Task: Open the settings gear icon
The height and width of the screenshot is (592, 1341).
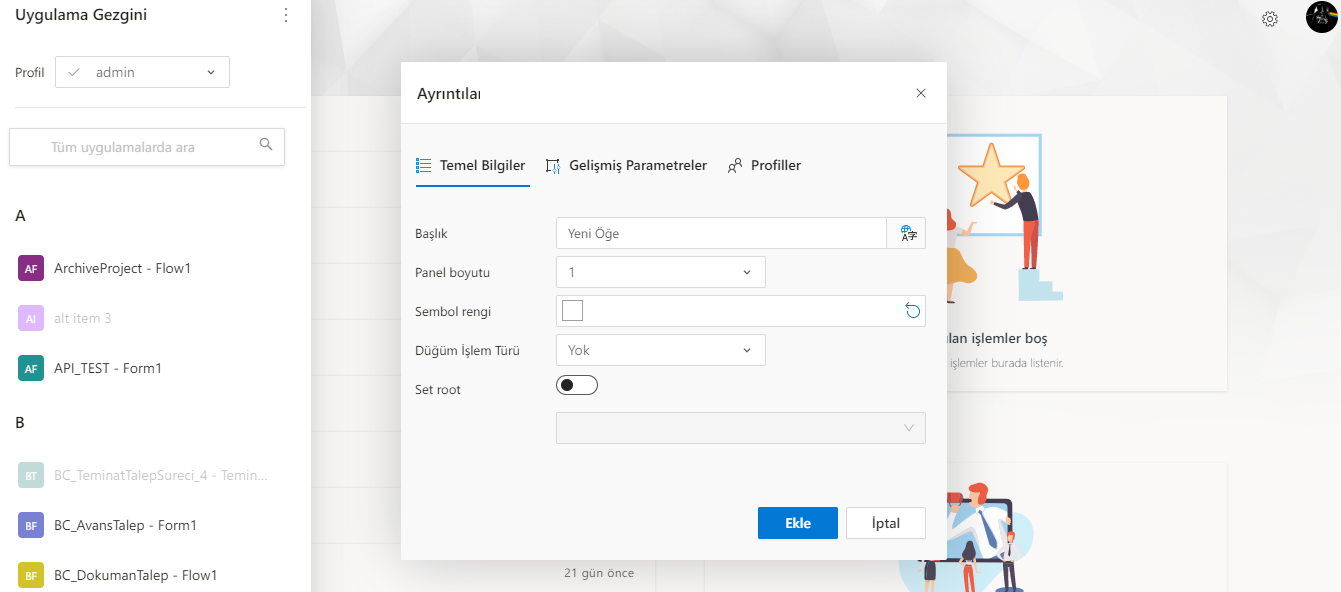Action: (x=1270, y=18)
